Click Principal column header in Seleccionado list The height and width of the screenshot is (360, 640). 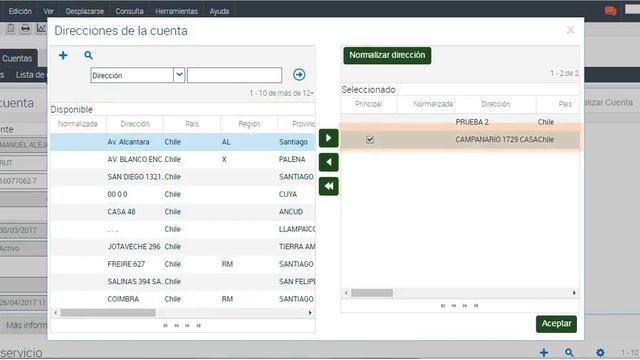click(368, 104)
